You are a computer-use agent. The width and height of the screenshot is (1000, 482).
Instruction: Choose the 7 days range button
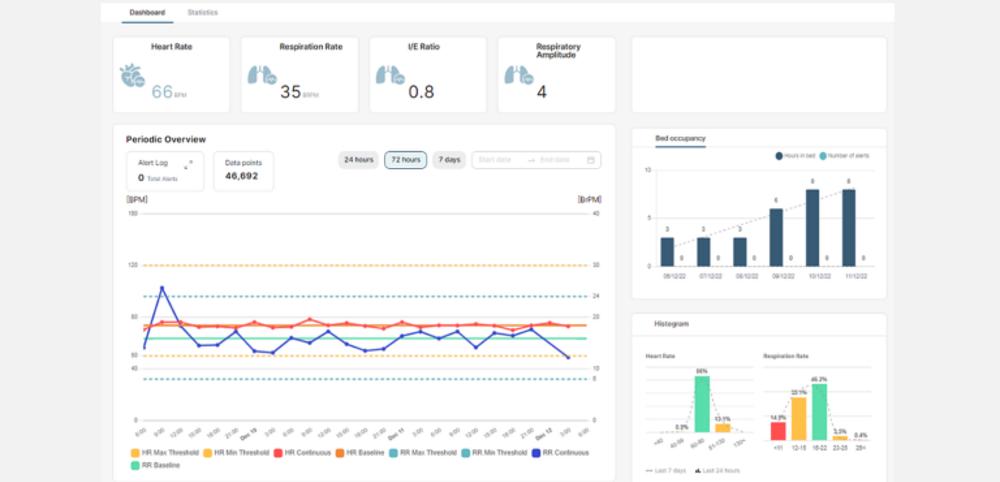click(449, 160)
